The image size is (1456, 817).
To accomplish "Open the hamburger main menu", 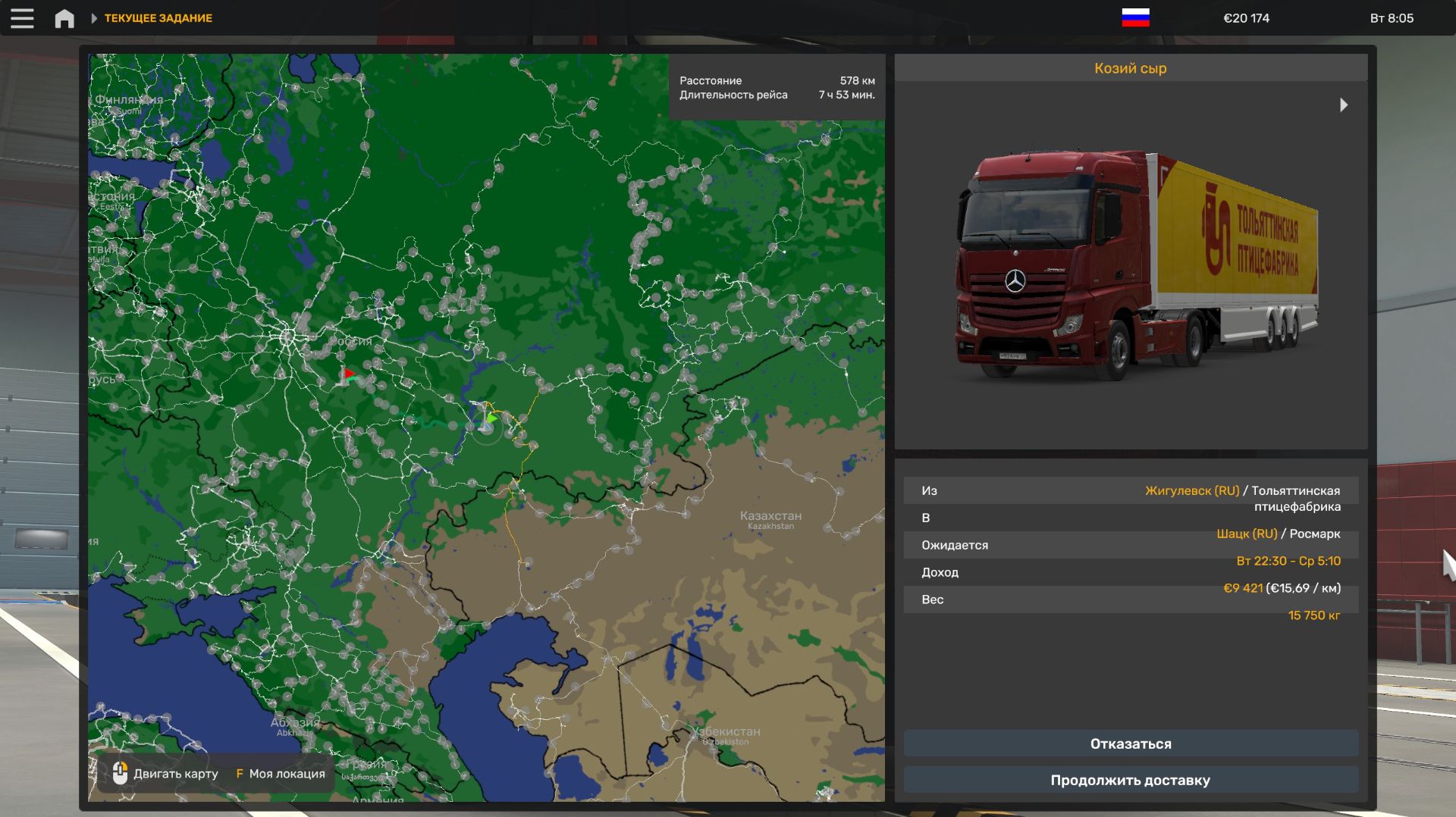I will pos(22,18).
